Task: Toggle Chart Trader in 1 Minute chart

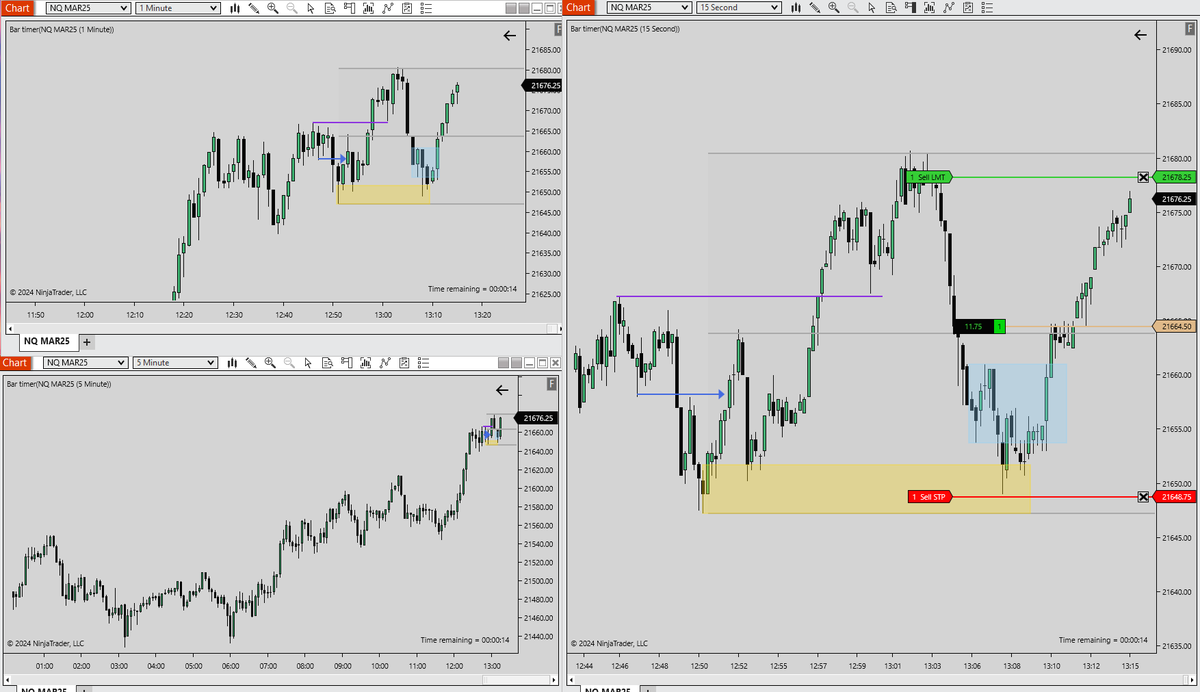Action: point(349,8)
